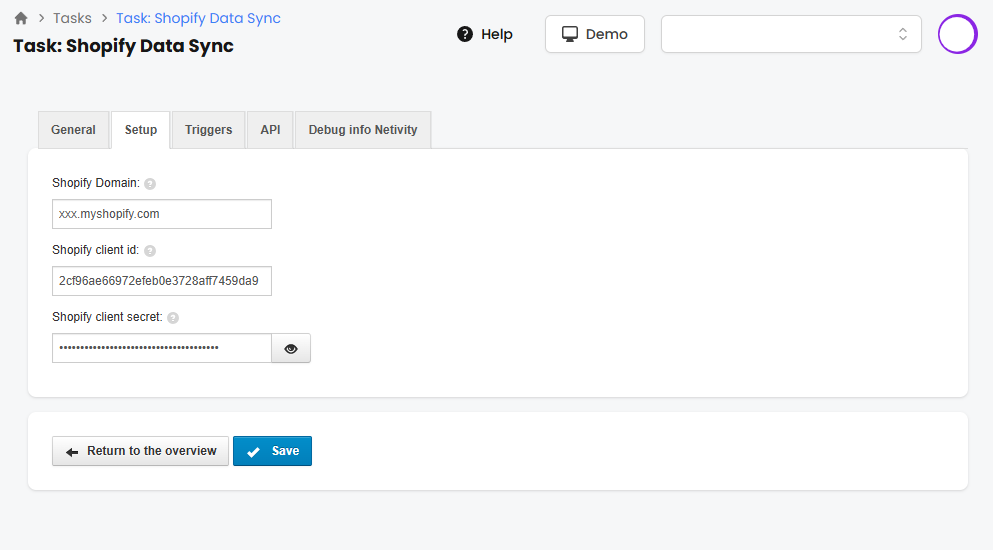The image size is (993, 550).
Task: Switch to the API tab
Action: pos(270,130)
